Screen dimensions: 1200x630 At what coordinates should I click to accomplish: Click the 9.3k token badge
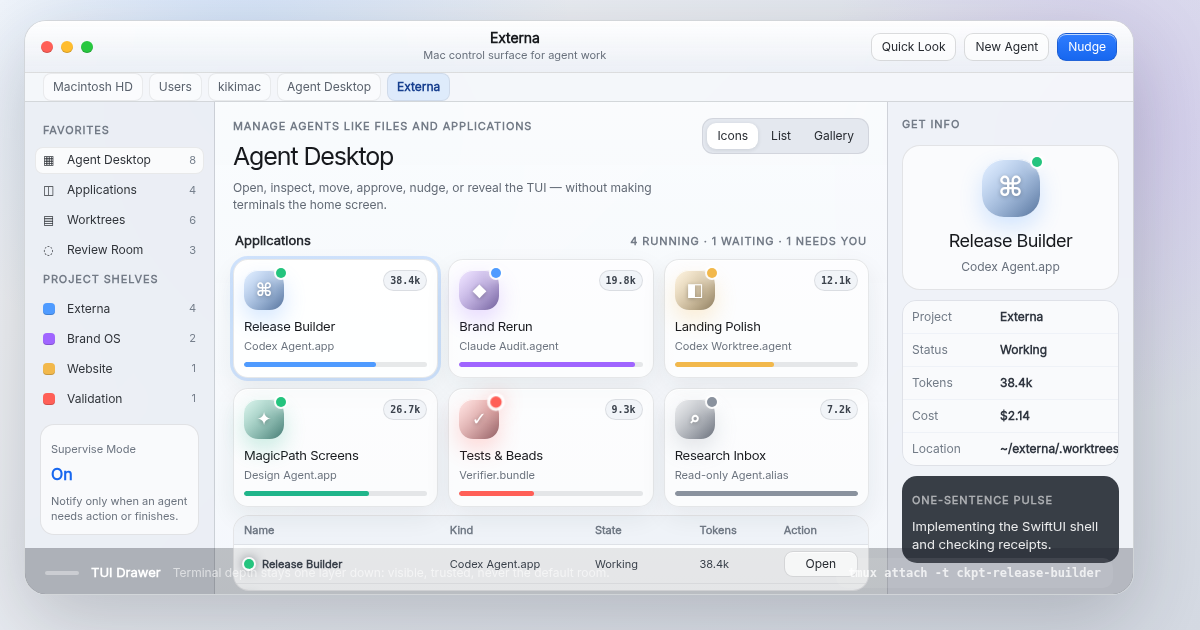[624, 410]
